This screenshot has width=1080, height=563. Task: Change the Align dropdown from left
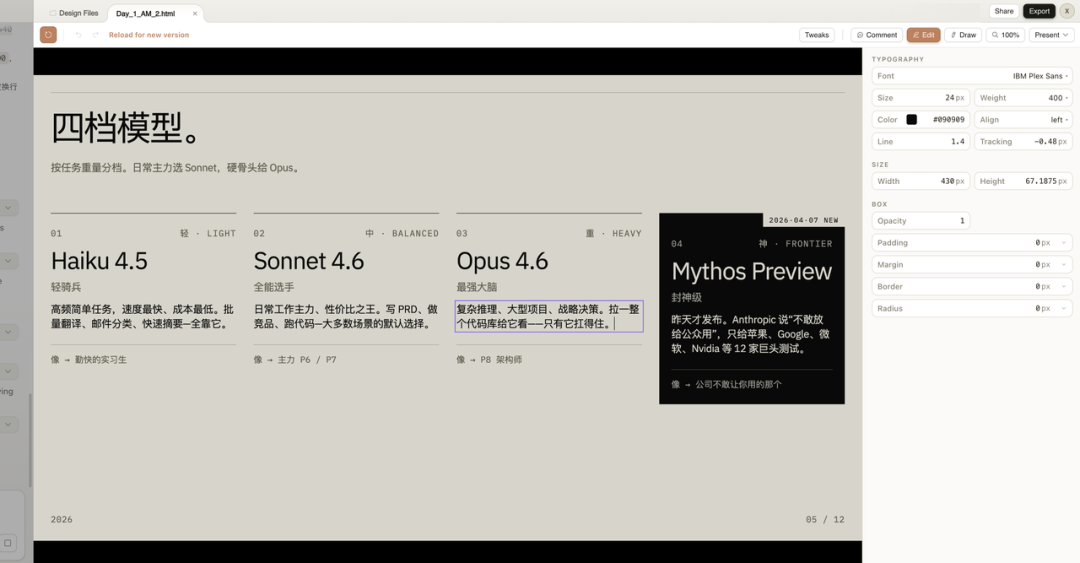1023,120
